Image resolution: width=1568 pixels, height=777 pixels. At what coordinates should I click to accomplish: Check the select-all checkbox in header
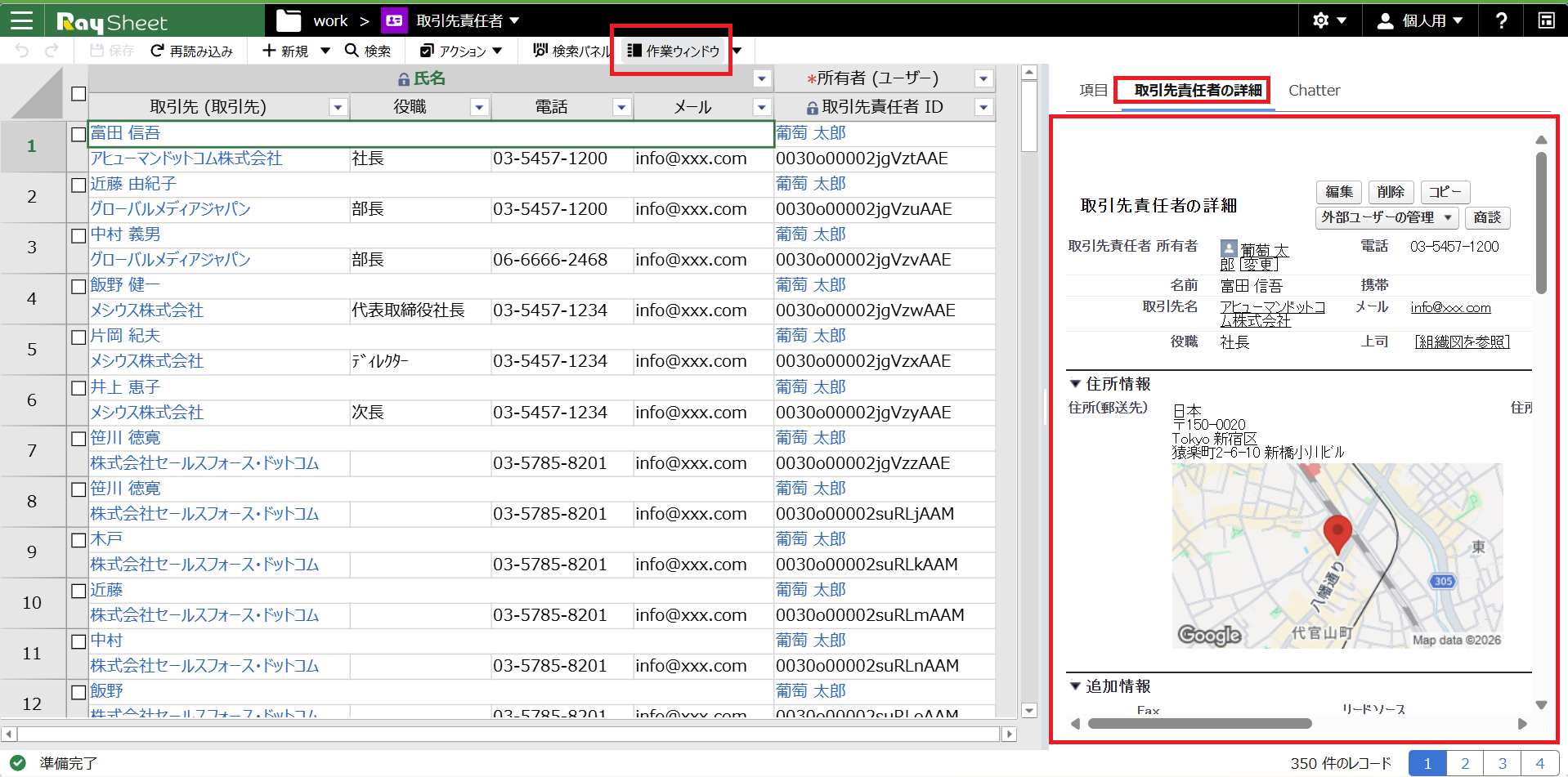pos(78,94)
